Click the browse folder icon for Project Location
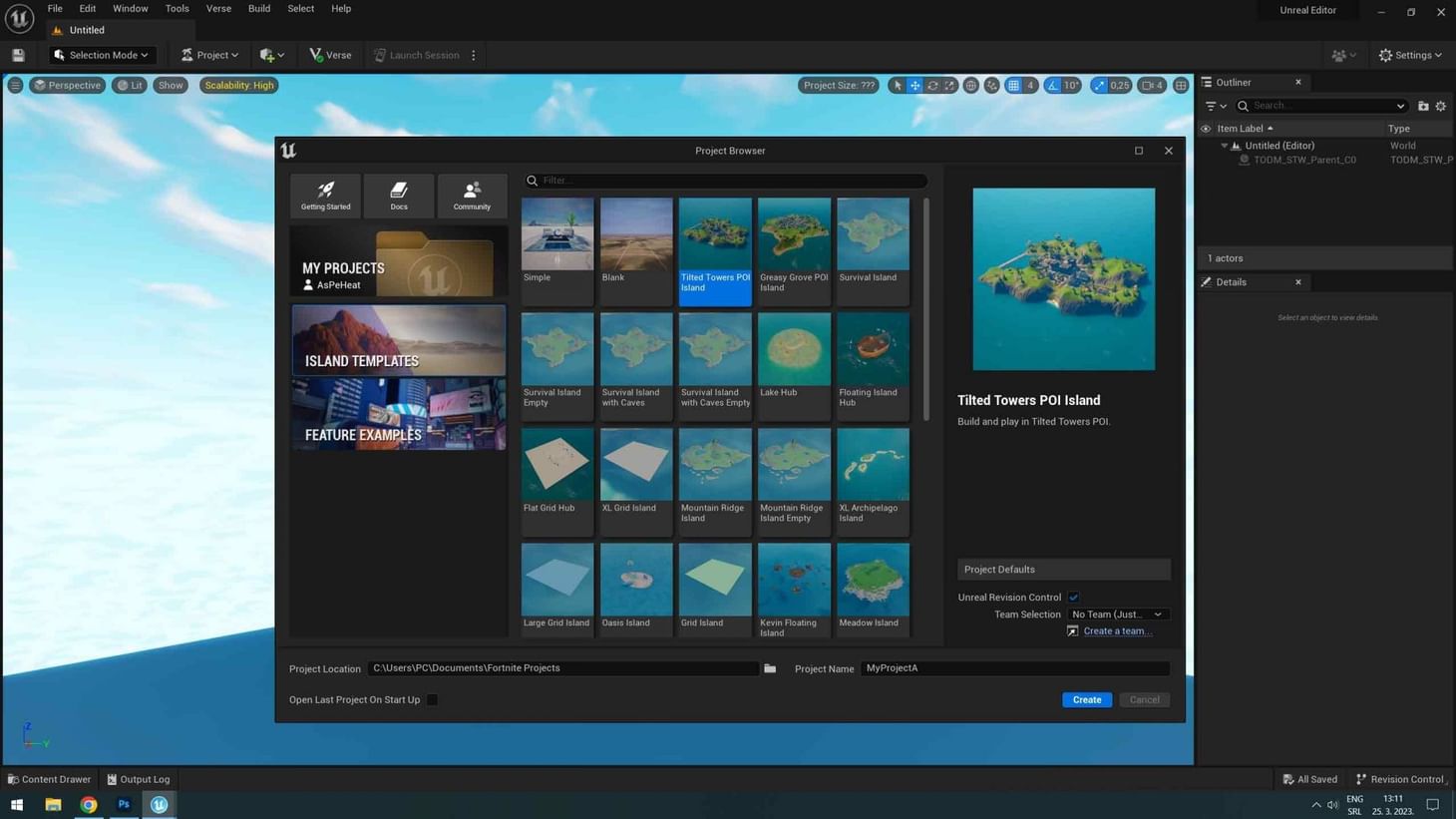The image size is (1456, 819). click(x=770, y=668)
